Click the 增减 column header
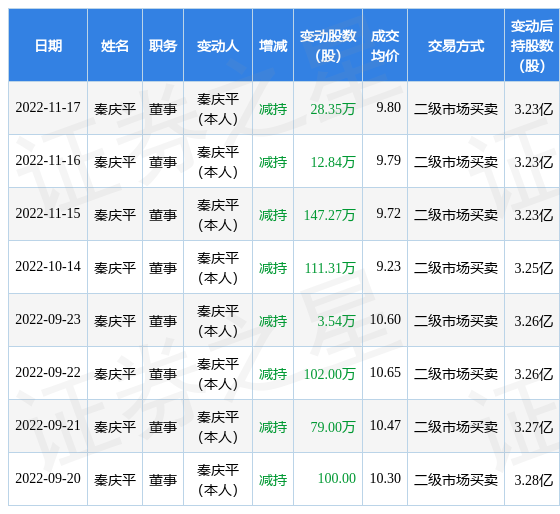Screen dimensions: 560x514 [273, 46]
